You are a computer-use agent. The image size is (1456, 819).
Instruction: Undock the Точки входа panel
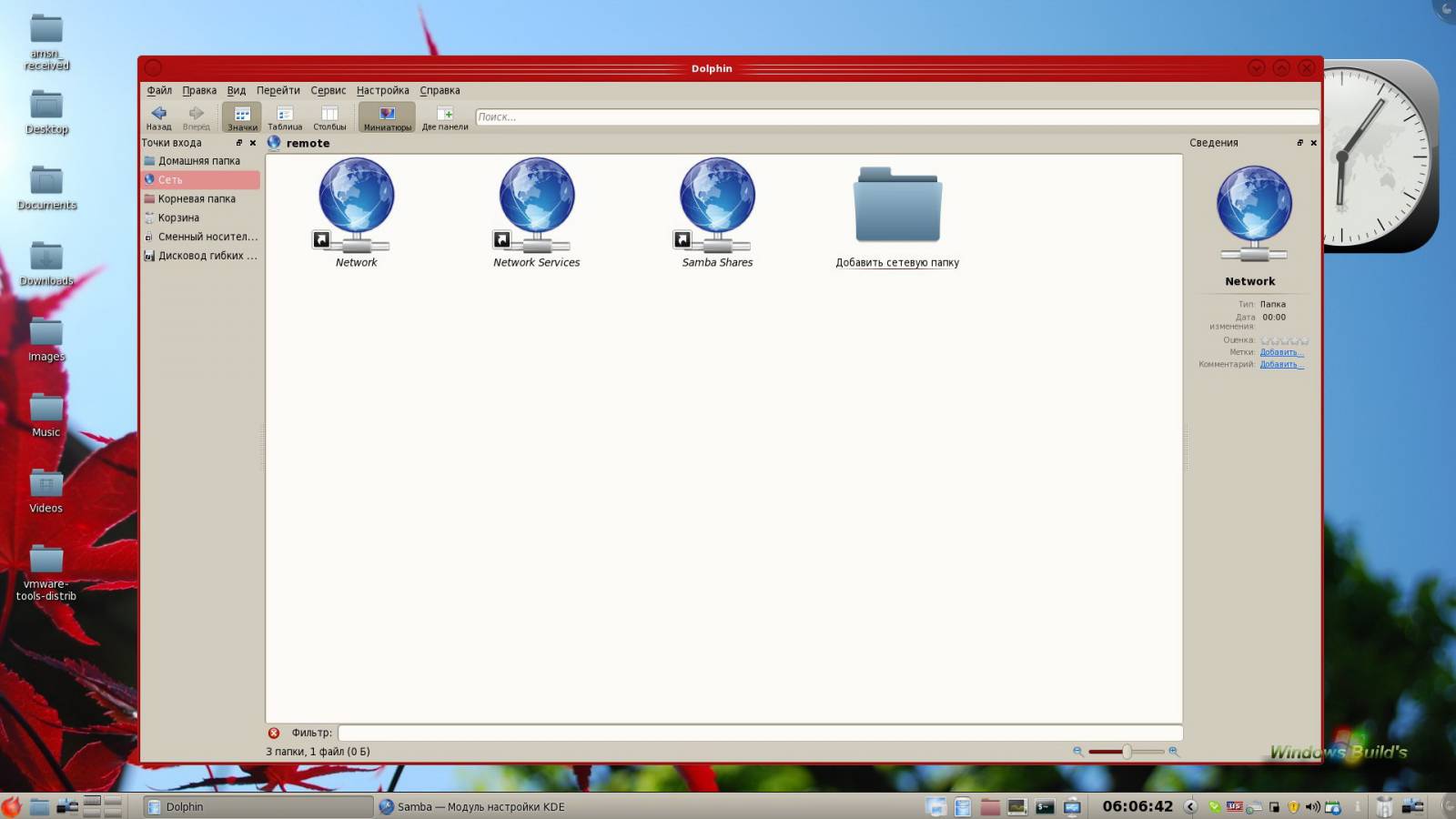point(239,143)
